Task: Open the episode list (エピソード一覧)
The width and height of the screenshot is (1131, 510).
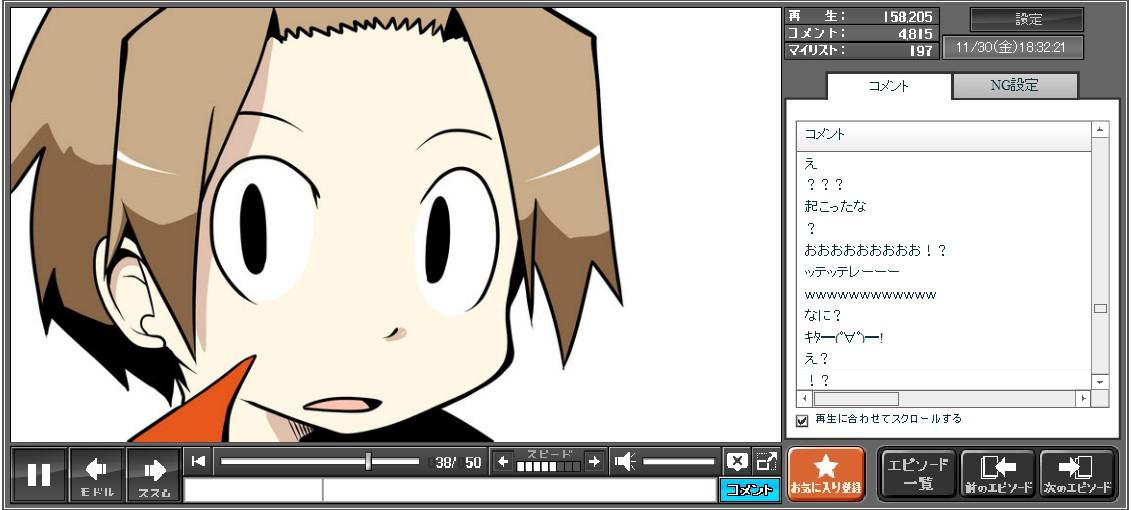Action: click(916, 474)
